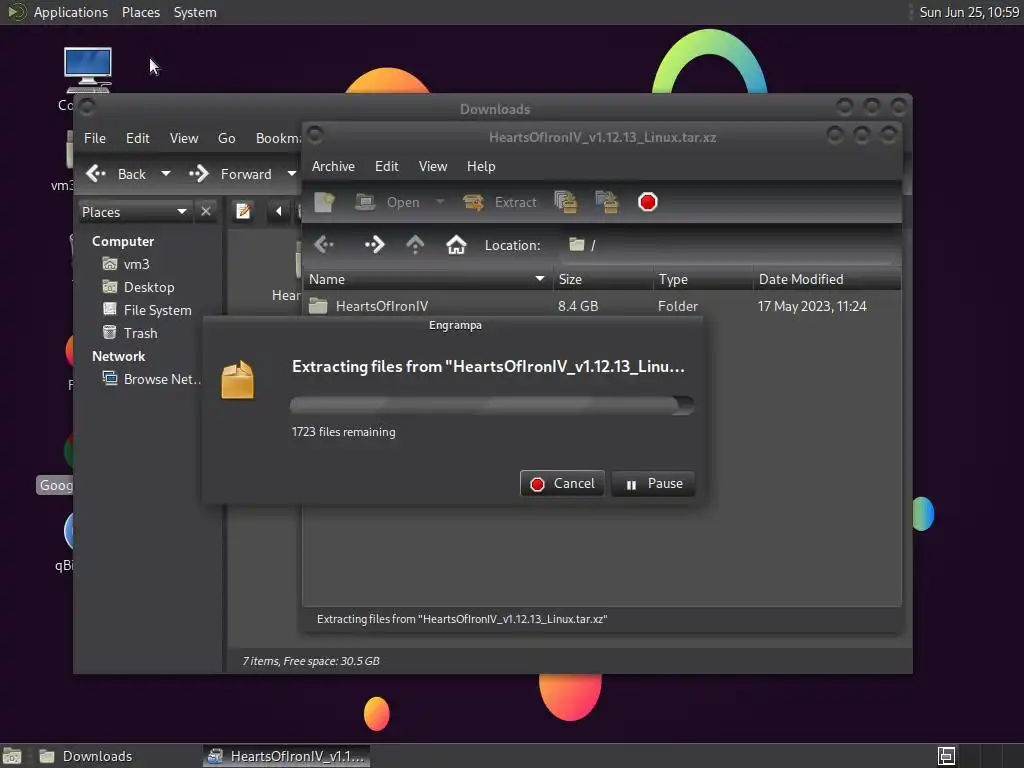Go forward using archive location forward arrow

374,245
